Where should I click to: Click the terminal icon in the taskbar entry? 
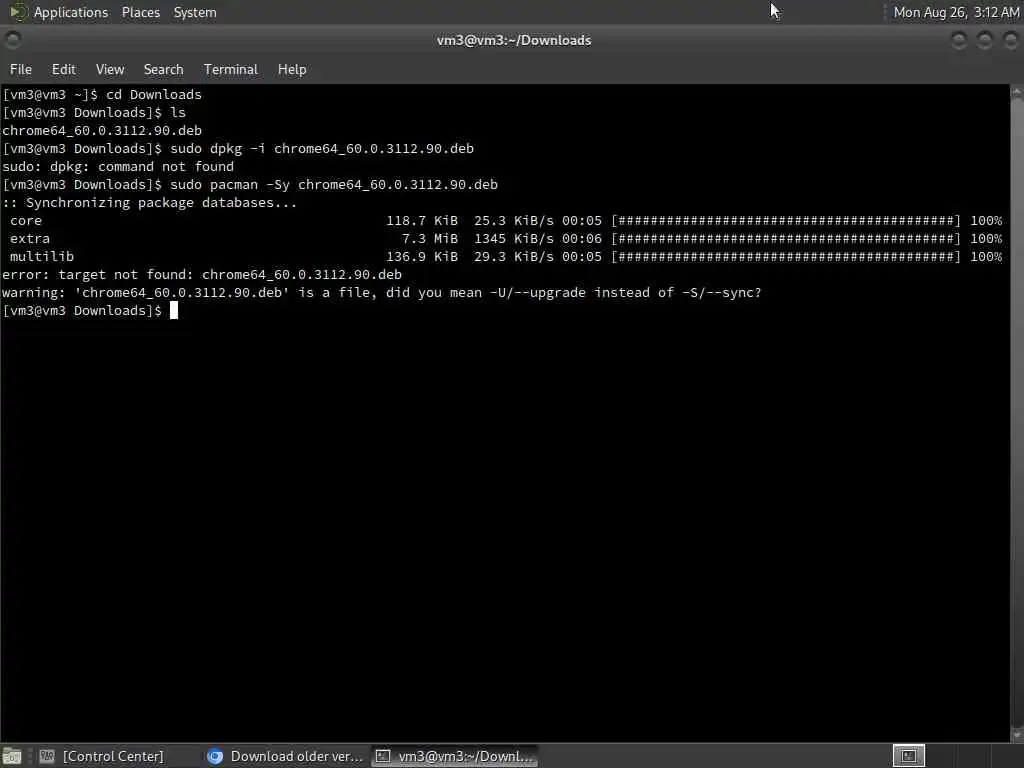click(x=383, y=756)
